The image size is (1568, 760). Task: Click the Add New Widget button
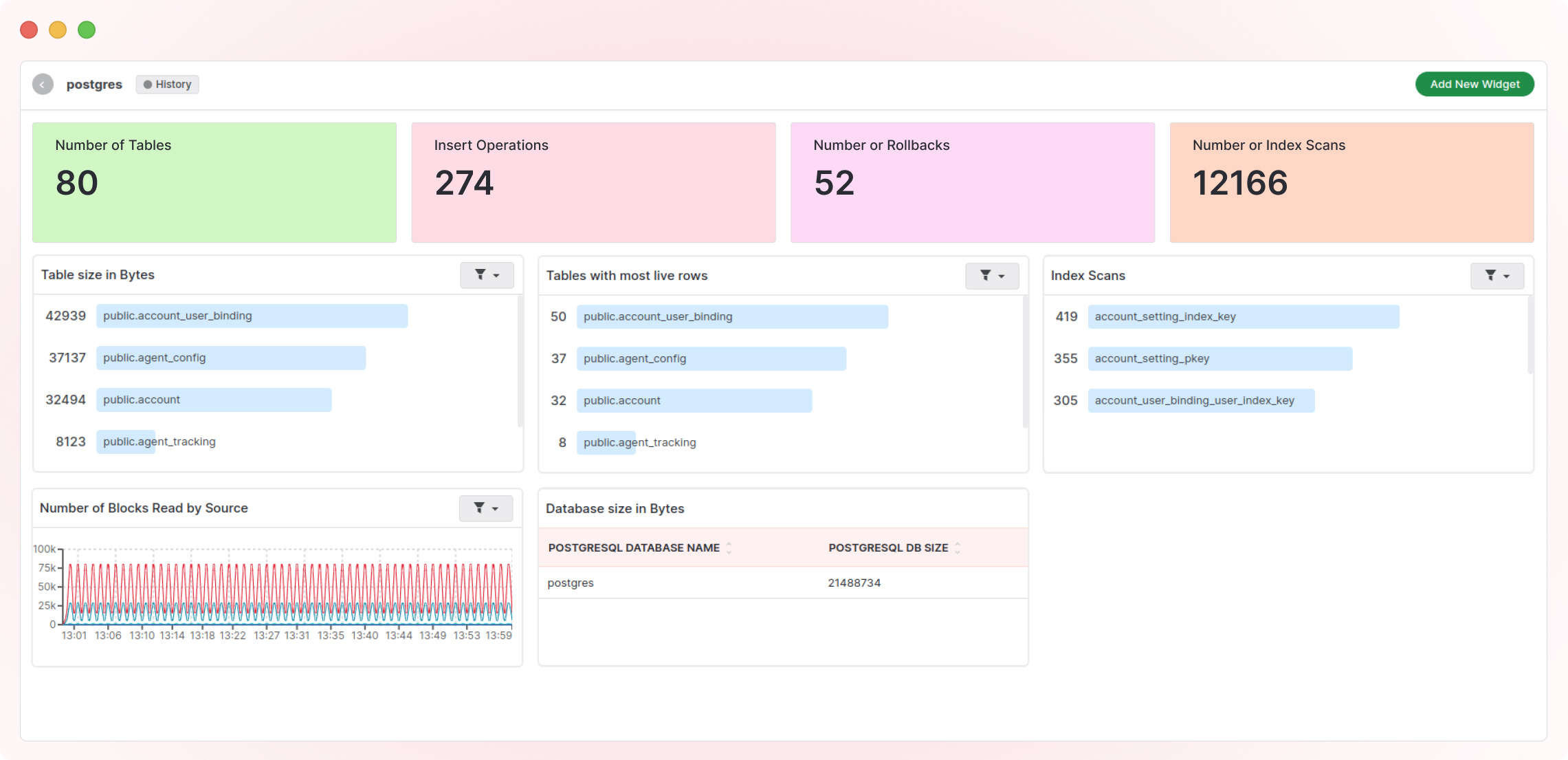pyautogui.click(x=1473, y=84)
